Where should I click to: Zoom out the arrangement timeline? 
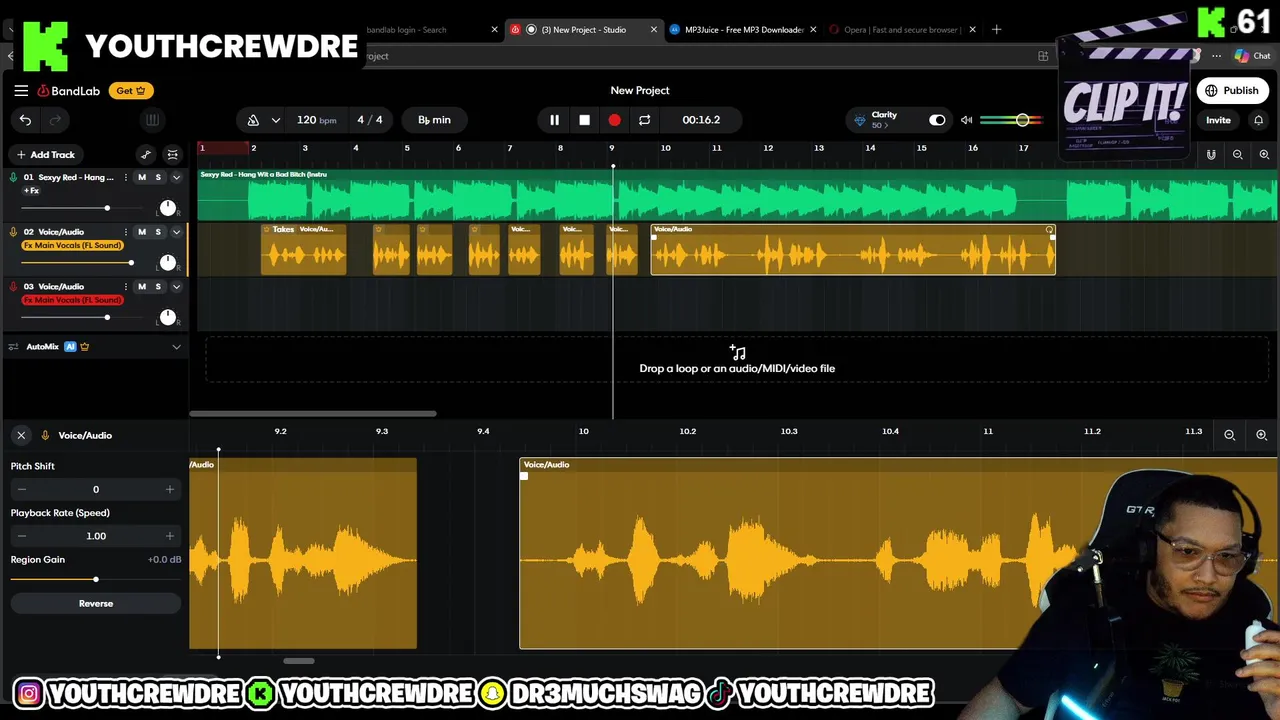tap(1238, 155)
